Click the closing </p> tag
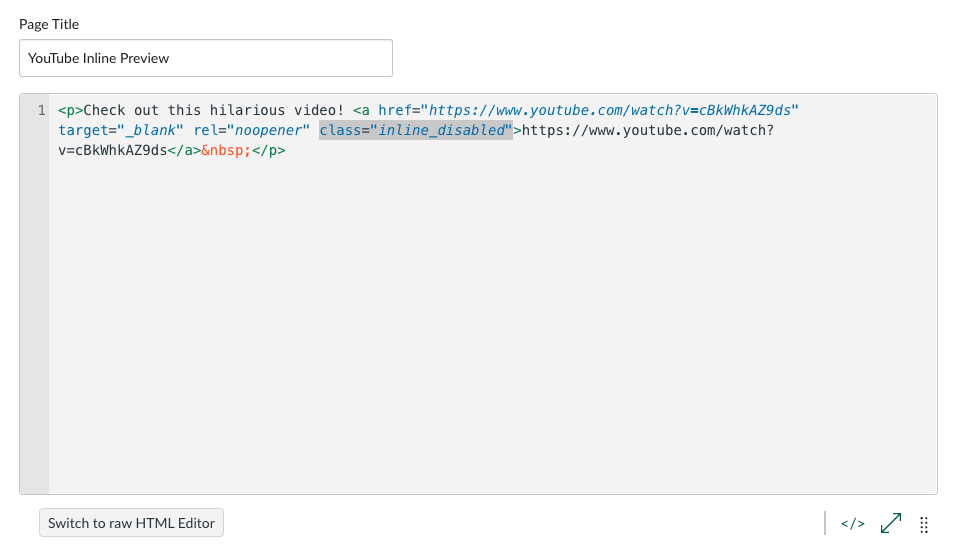The height and width of the screenshot is (552, 957). 269,150
